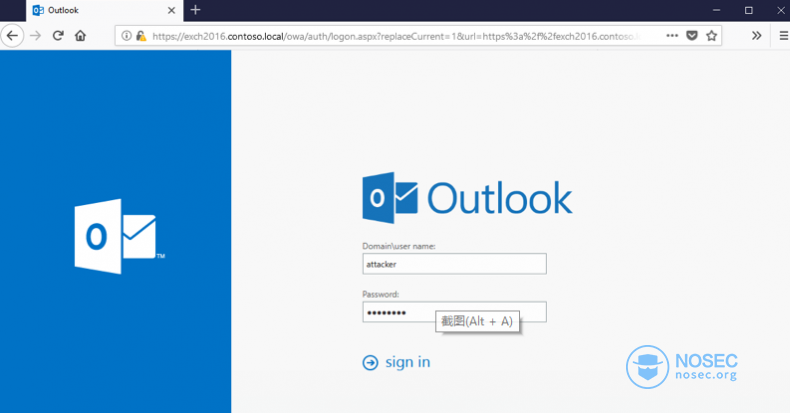Screen dimensions: 790x413
Task: Focus the Password field
Action: coord(454,312)
